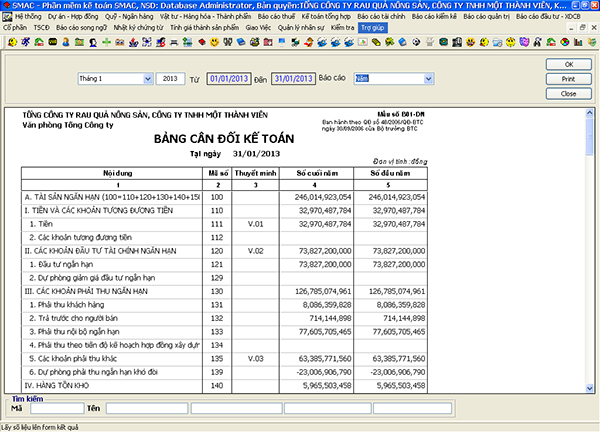Open the Quản lý nhân sự menu

301,28
